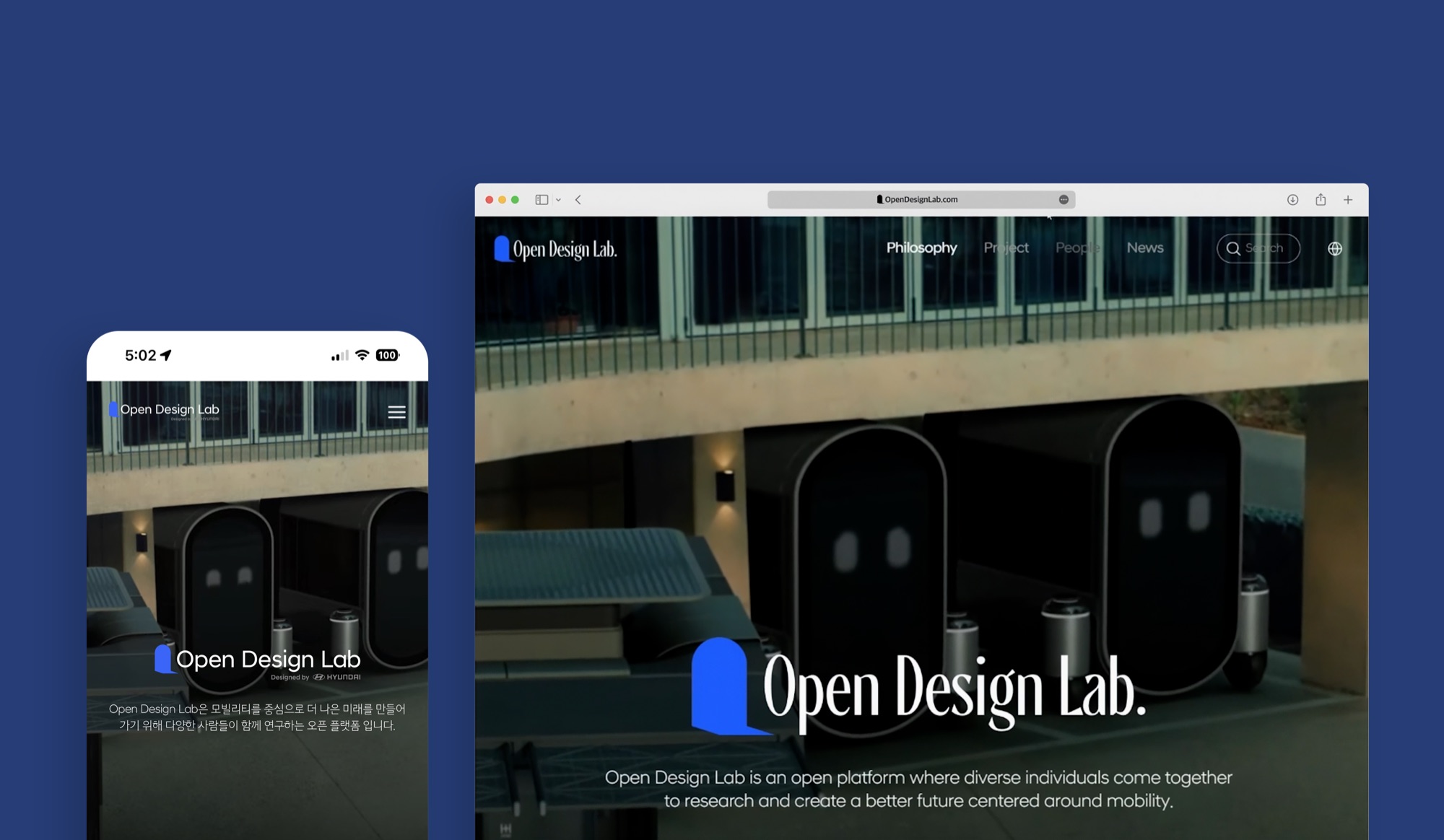Open the Project menu item
Screen dimensions: 1444x840
point(1006,248)
